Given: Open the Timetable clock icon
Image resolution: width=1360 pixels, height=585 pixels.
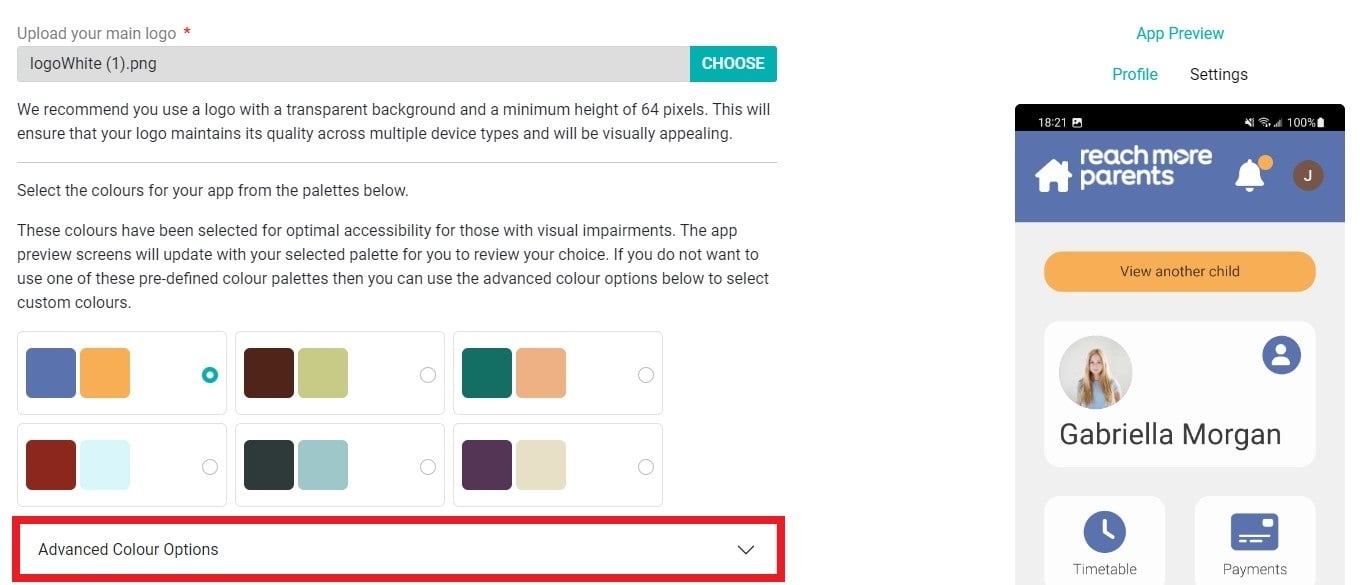Looking at the screenshot, I should (1104, 531).
